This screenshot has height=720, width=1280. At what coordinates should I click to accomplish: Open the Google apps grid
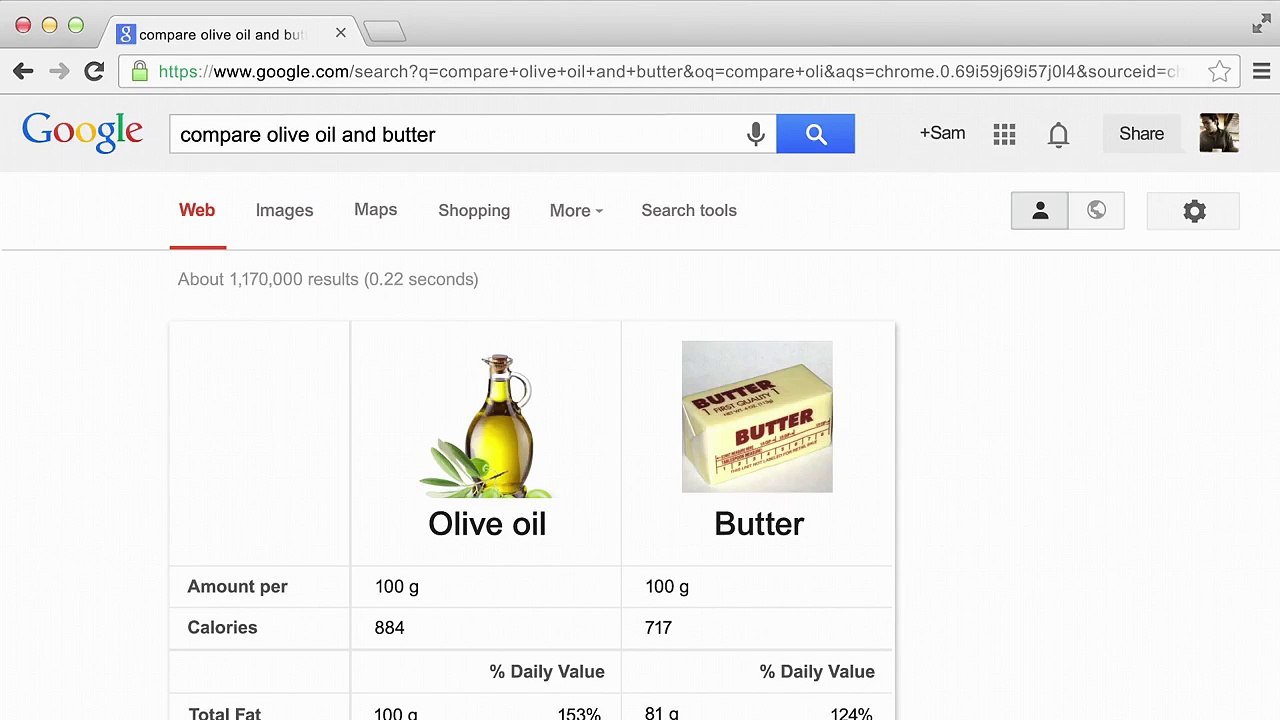(x=1005, y=134)
